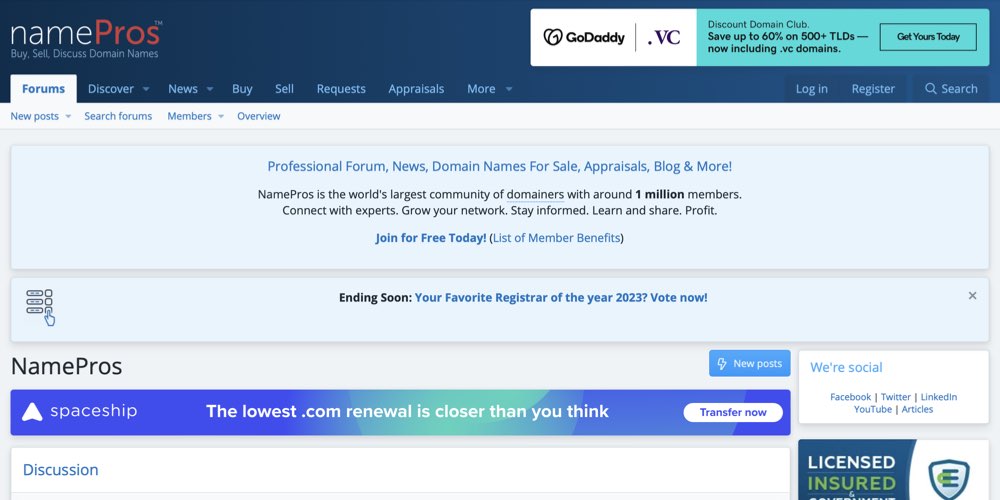Open the Discover menu

111,89
